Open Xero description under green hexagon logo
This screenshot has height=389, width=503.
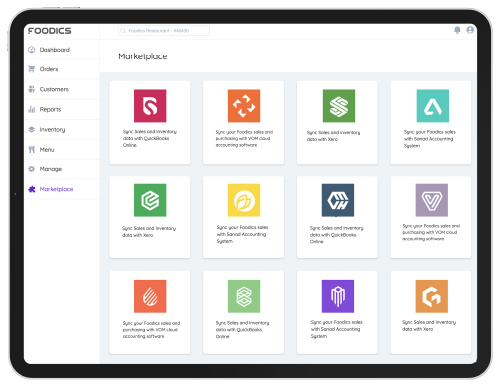(x=149, y=232)
